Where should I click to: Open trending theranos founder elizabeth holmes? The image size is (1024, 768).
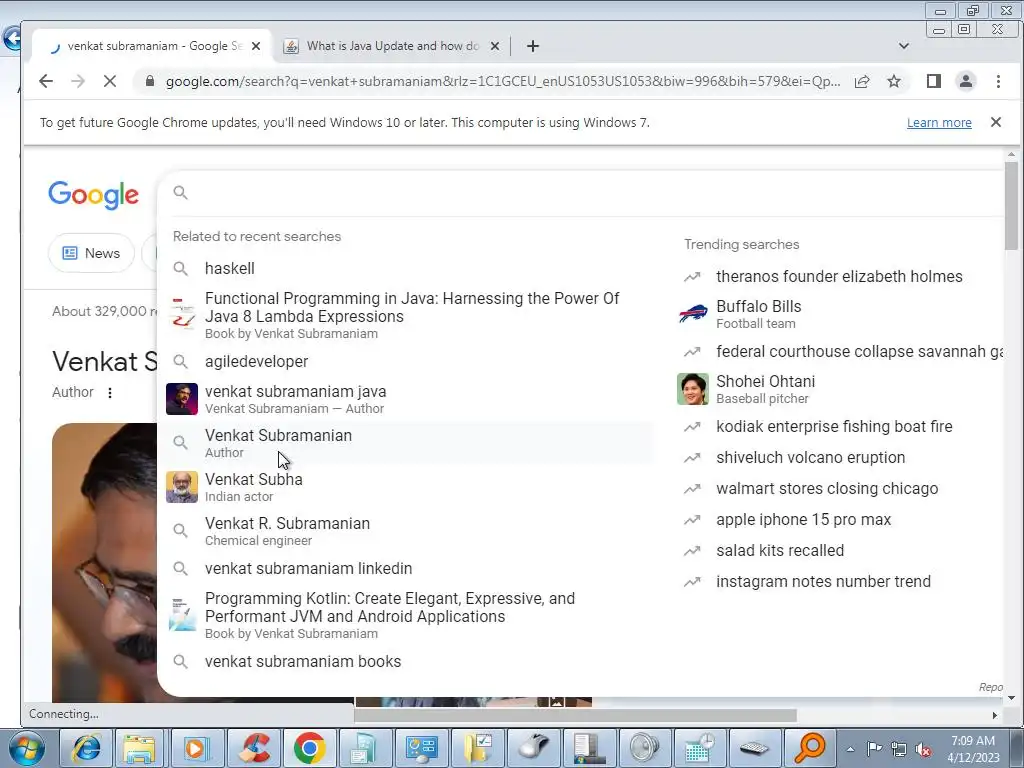839,276
